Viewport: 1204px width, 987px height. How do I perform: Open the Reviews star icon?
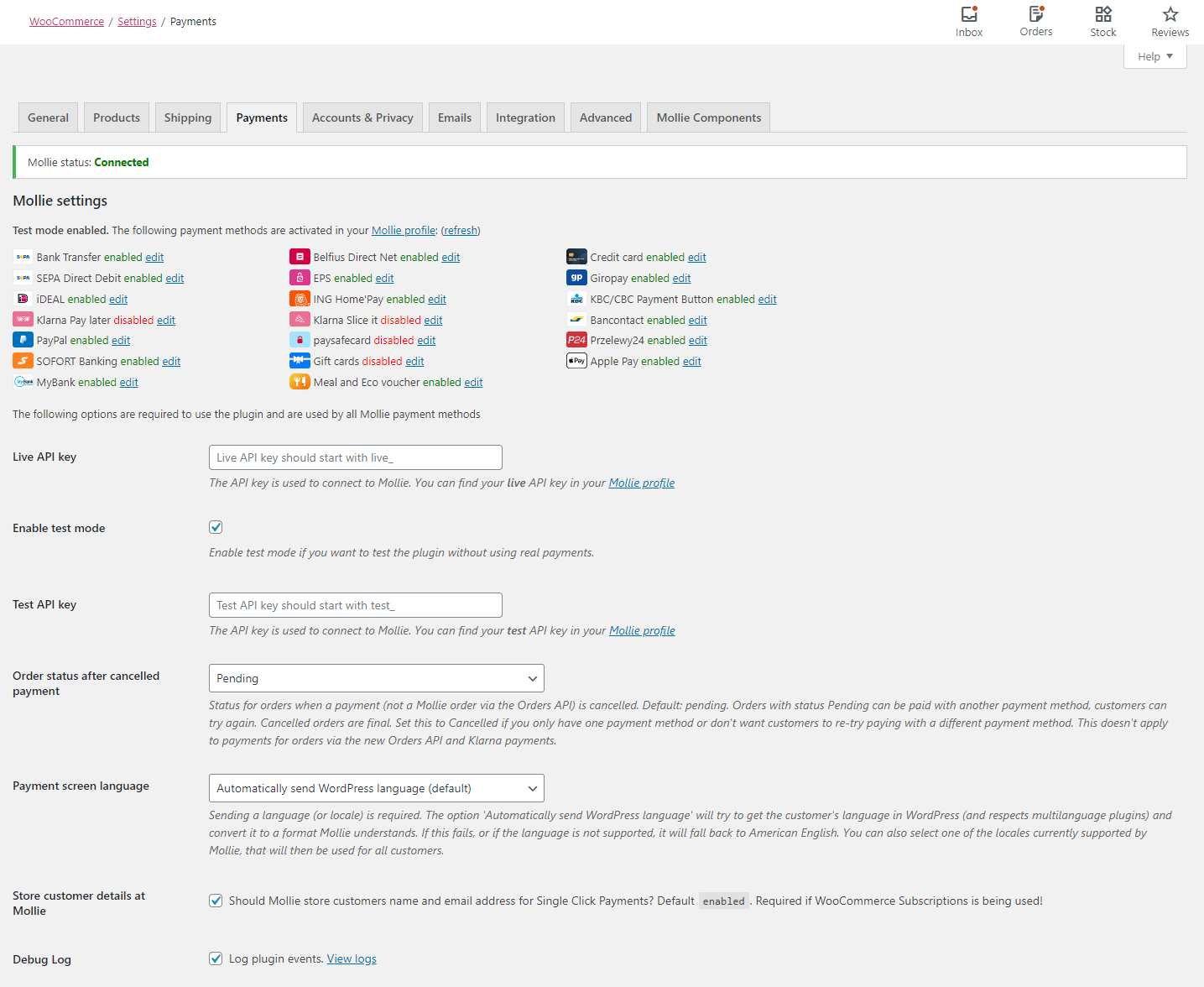click(x=1170, y=14)
